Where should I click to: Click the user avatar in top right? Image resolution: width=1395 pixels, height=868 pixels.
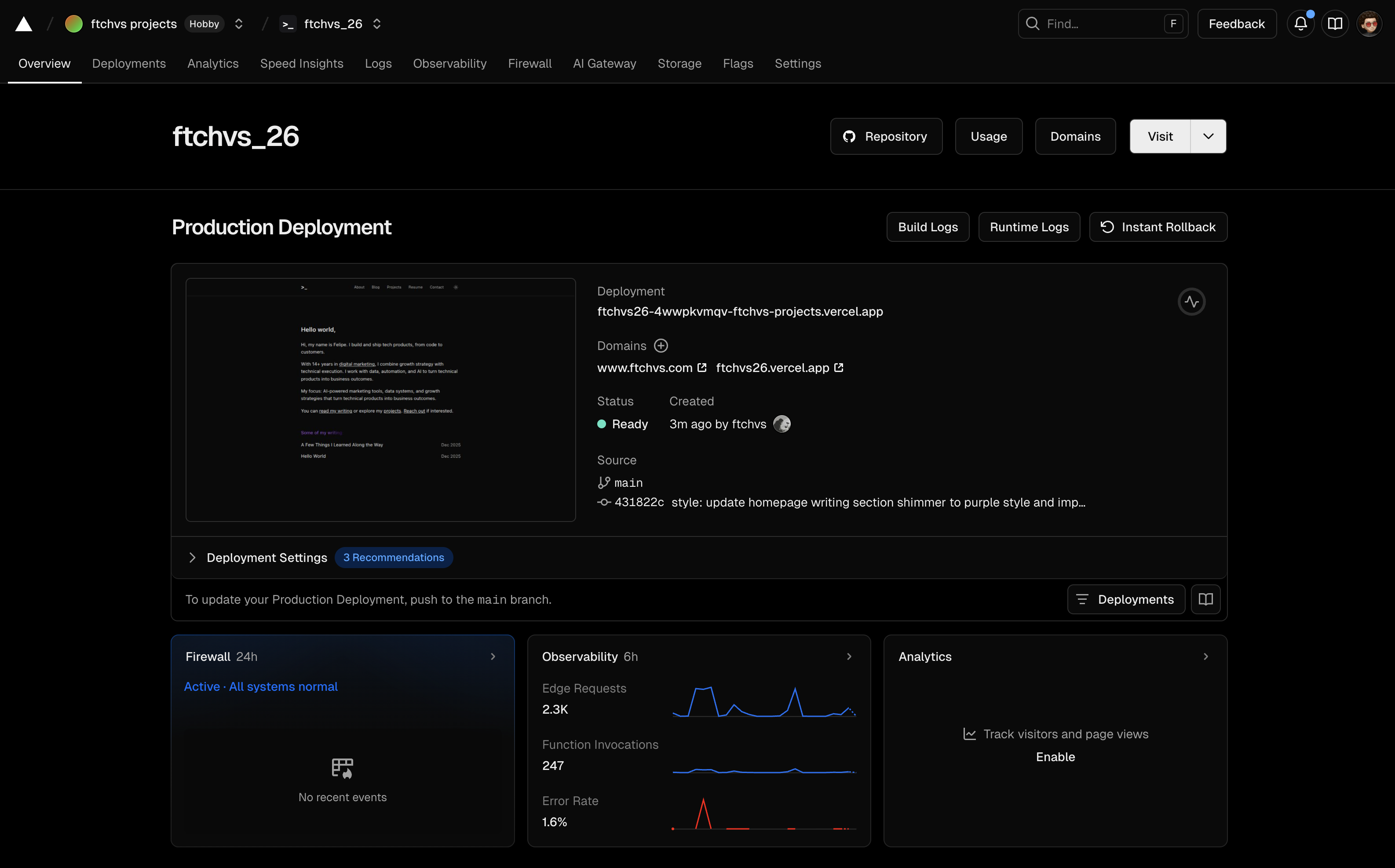[1369, 24]
